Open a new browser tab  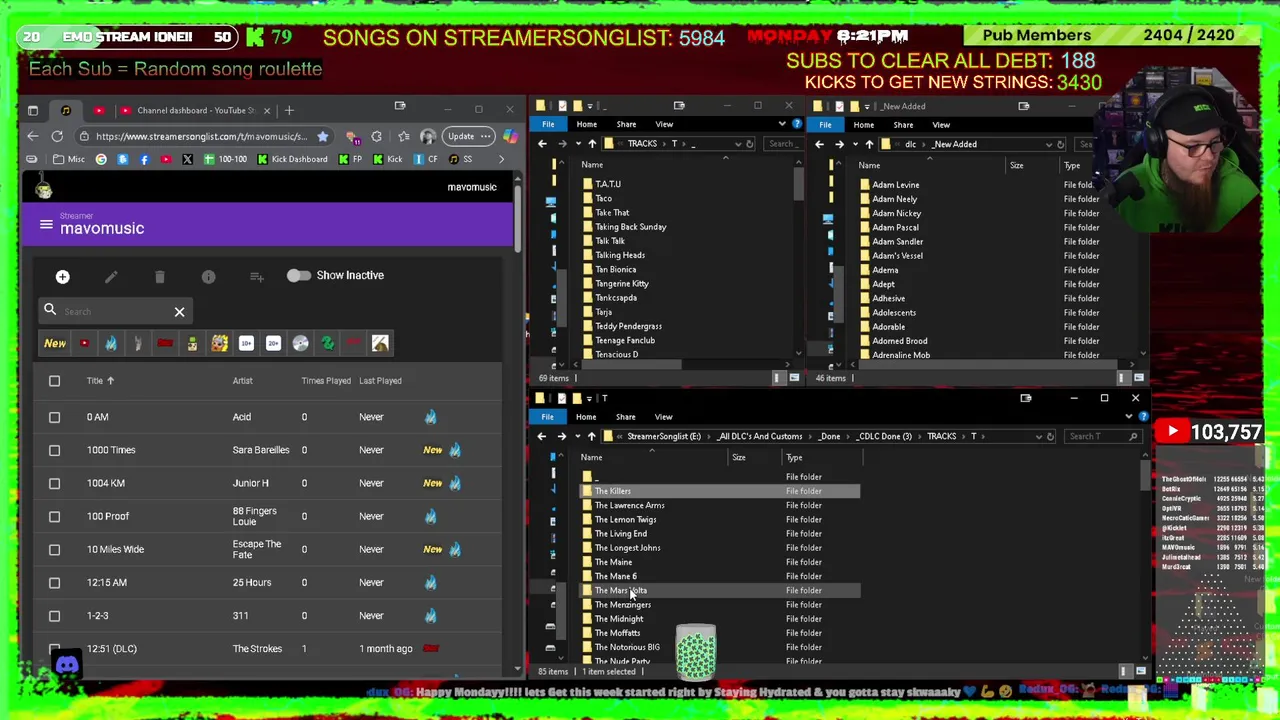pos(289,110)
